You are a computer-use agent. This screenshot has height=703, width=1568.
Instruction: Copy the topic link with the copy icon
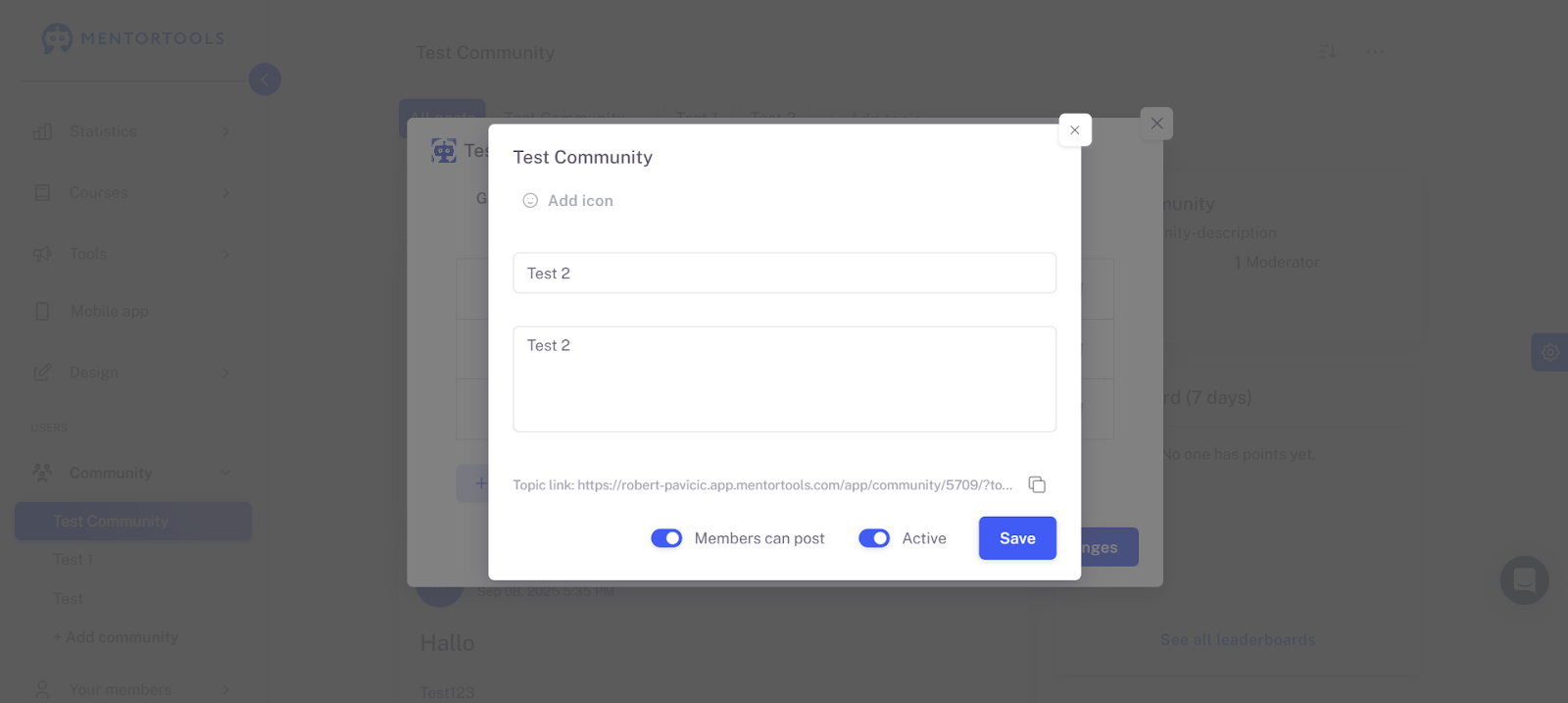tap(1037, 484)
